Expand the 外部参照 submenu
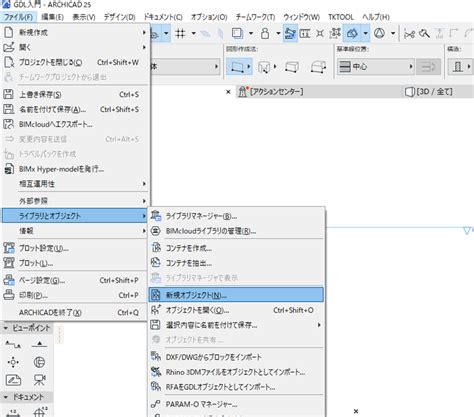Screen dimensions: 474x417 coord(75,201)
